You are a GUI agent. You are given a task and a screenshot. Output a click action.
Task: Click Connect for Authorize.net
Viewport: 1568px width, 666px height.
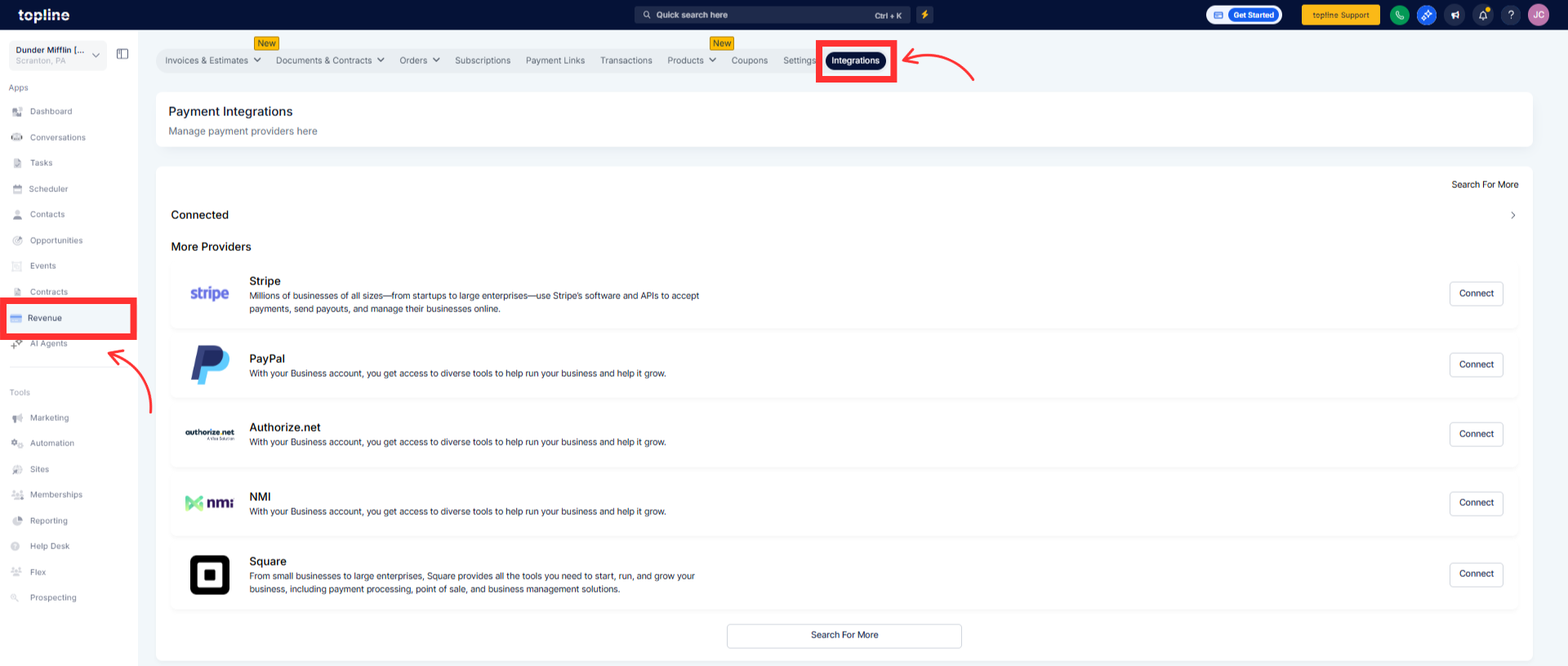1477,434
